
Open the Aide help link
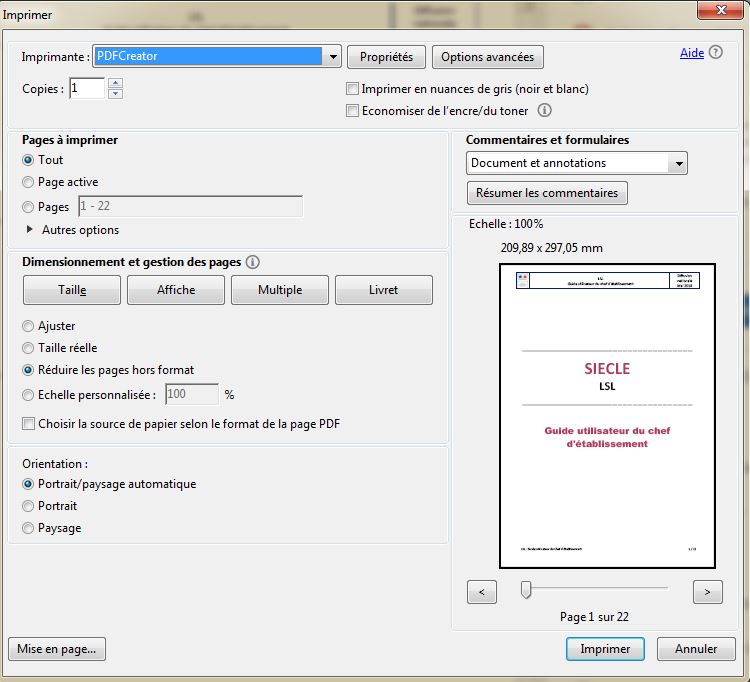pos(692,53)
